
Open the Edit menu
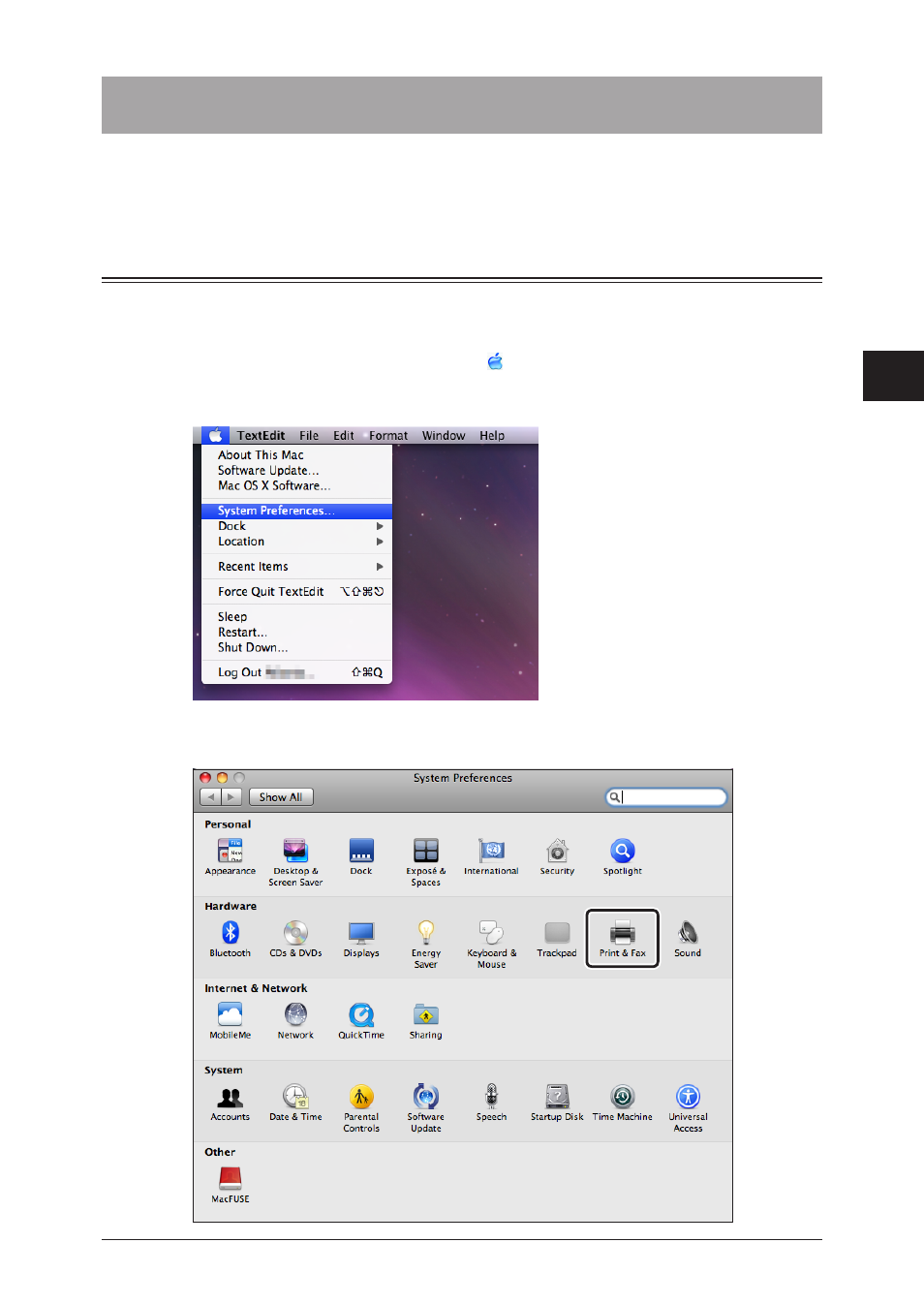[x=344, y=436]
